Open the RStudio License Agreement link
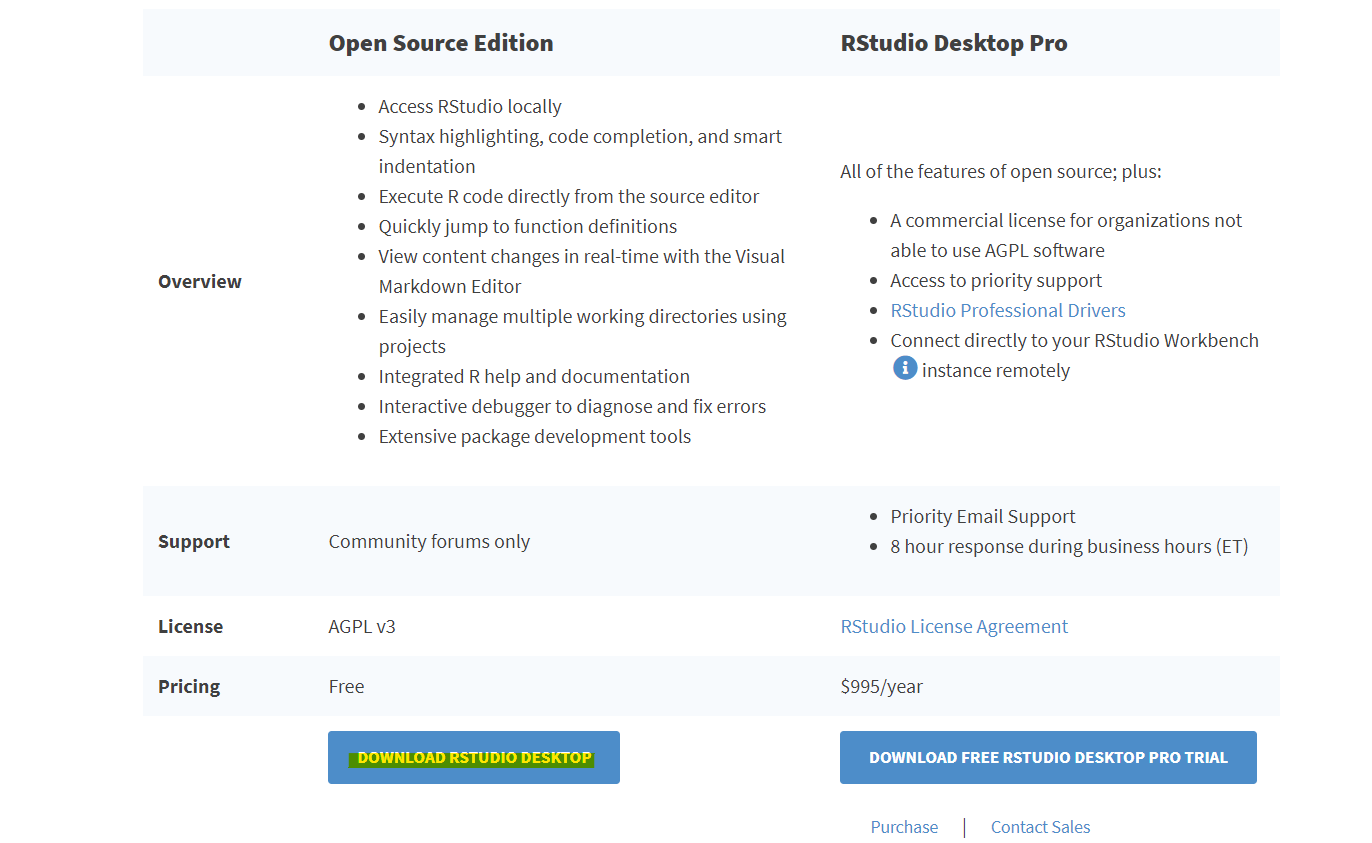The width and height of the screenshot is (1372, 843). point(954,626)
